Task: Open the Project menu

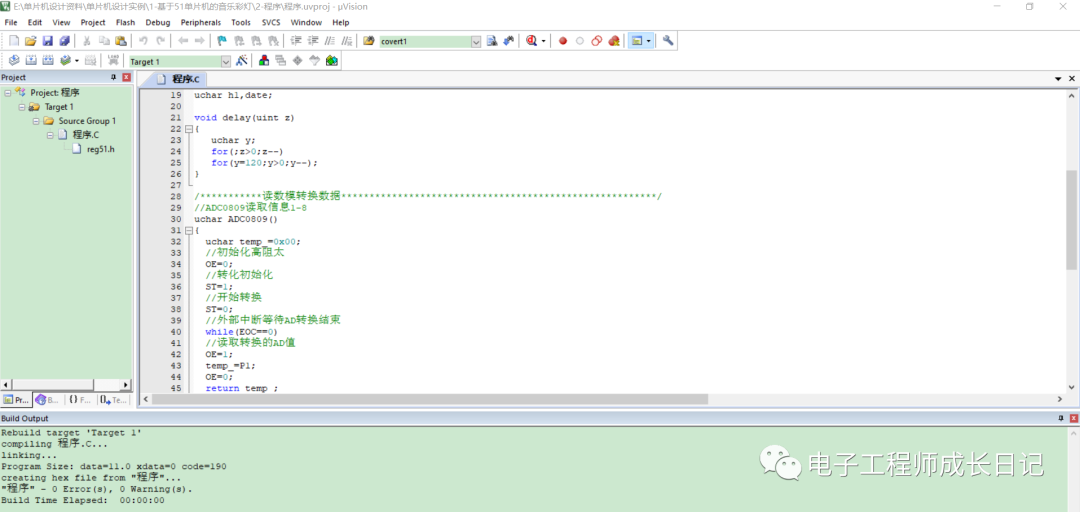Action: pyautogui.click(x=93, y=22)
